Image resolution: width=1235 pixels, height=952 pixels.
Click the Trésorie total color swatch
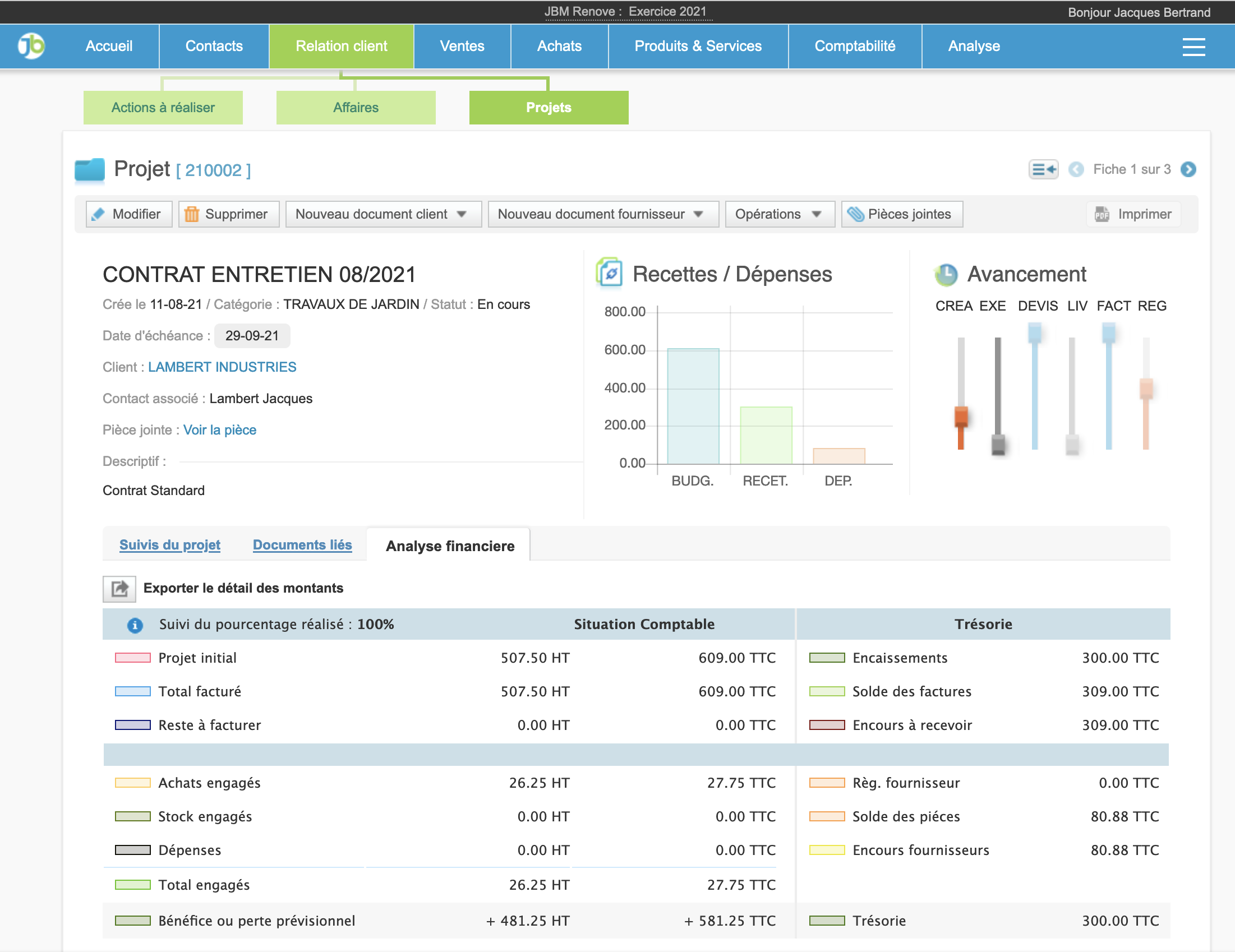tap(827, 922)
